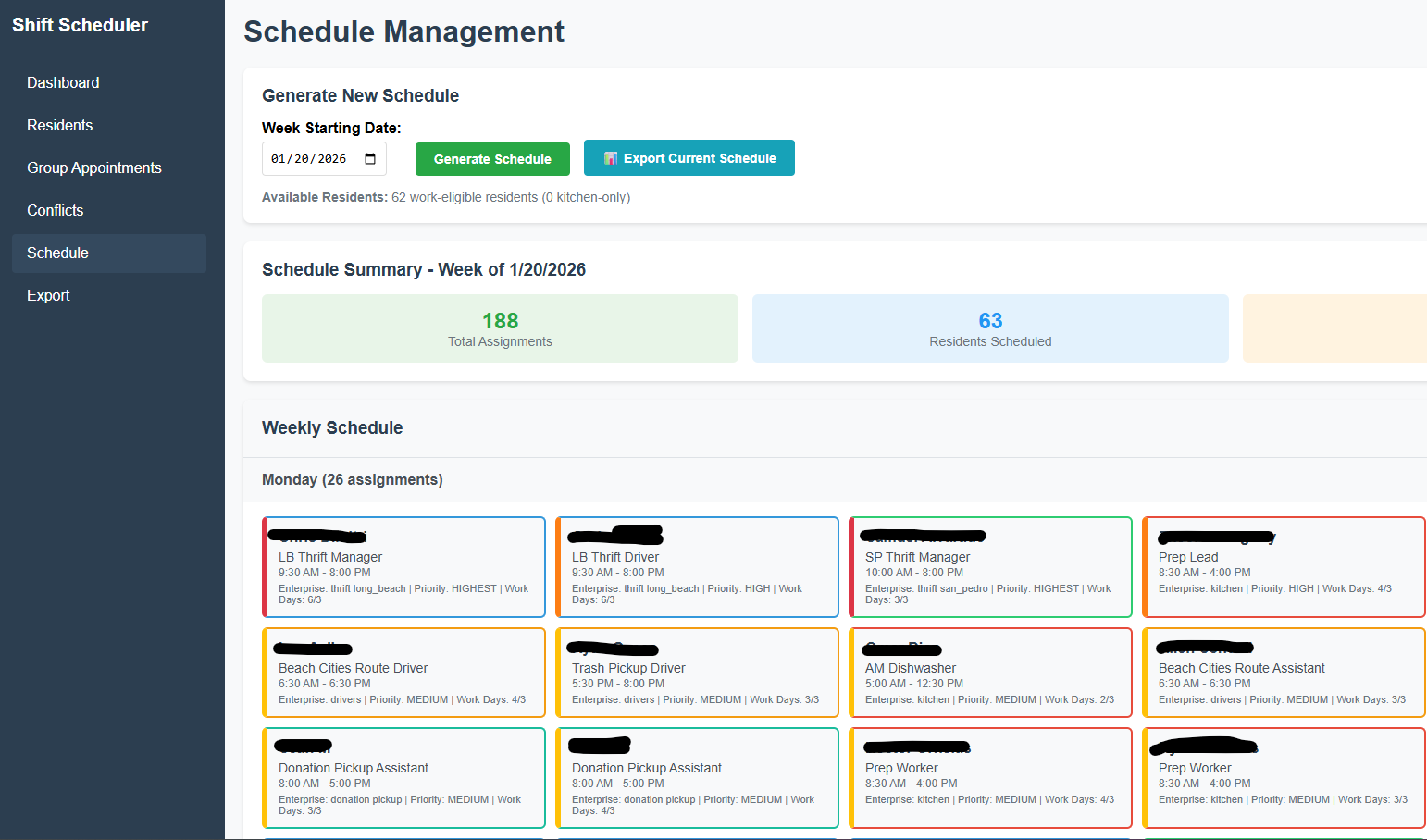This screenshot has height=840, width=1427.
Task: Go to Group Appointments
Action: (x=94, y=167)
